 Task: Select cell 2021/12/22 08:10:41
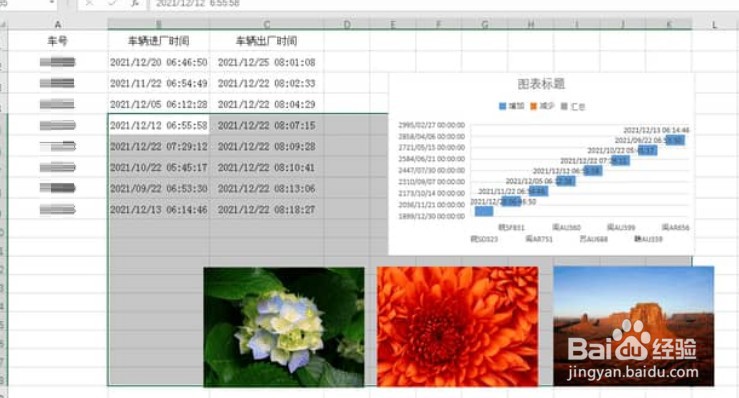[267, 167]
